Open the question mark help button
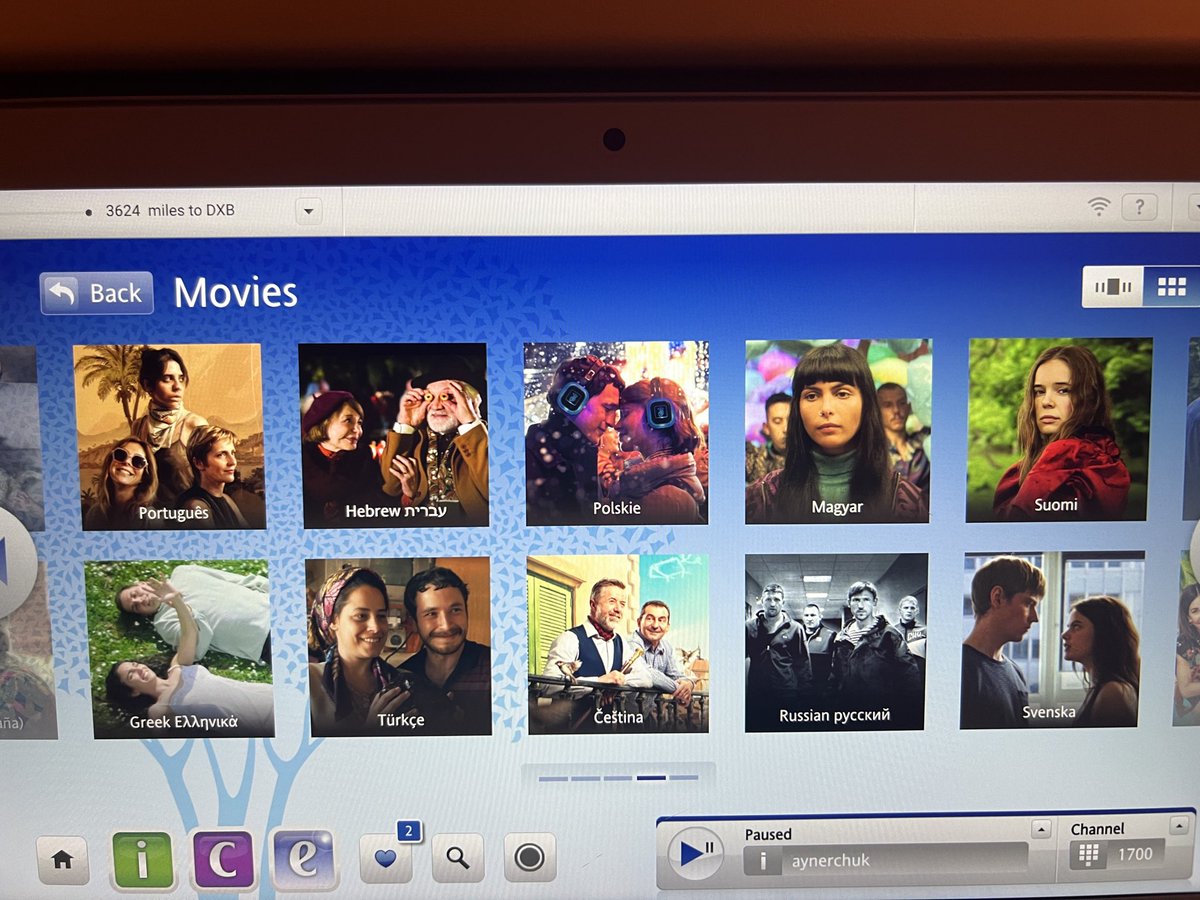 (1139, 207)
